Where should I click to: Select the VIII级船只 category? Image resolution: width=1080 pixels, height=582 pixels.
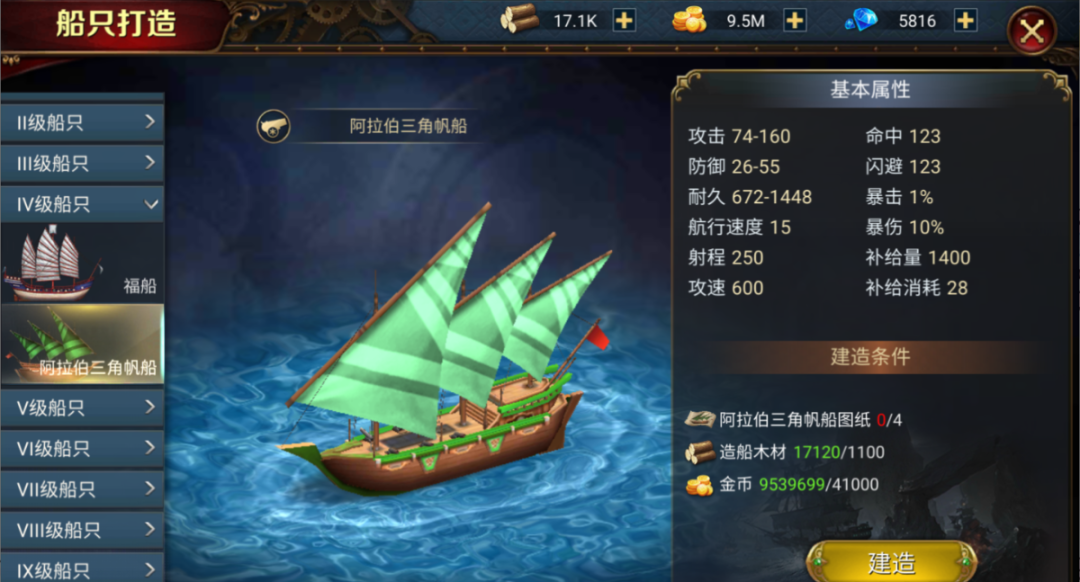[x=82, y=530]
